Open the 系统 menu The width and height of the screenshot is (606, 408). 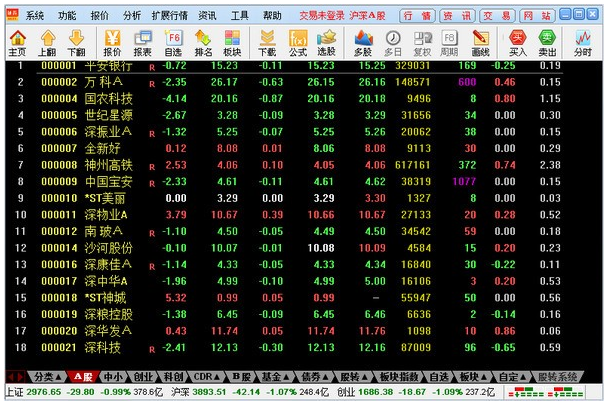[35, 15]
